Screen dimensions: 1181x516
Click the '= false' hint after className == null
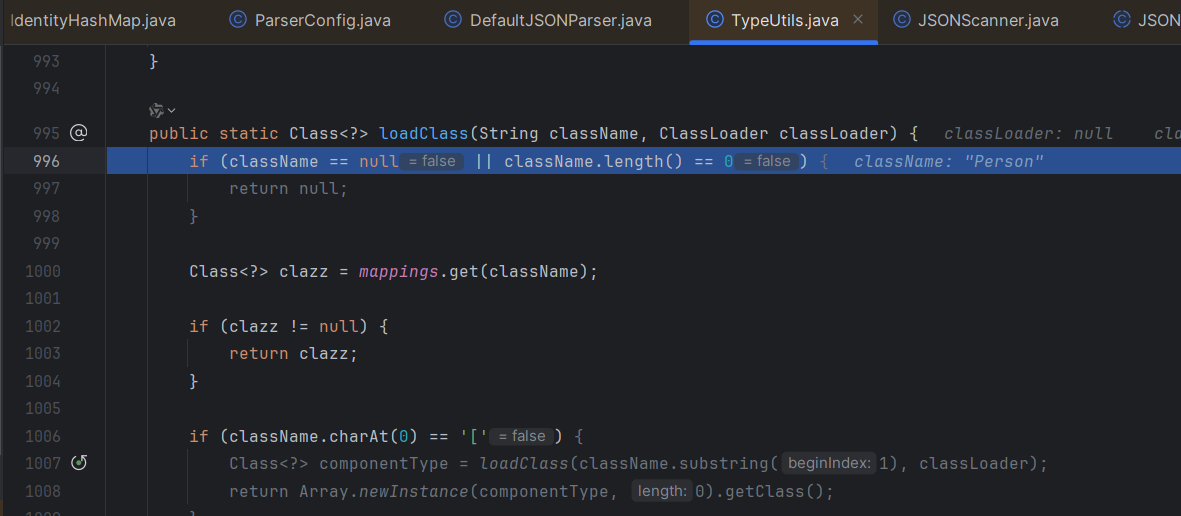(x=432, y=161)
